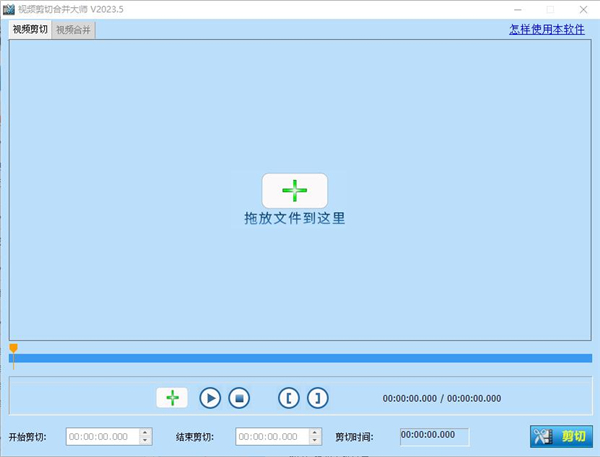
Task: Increase 结束剪切 time with up arrow
Action: click(316, 433)
